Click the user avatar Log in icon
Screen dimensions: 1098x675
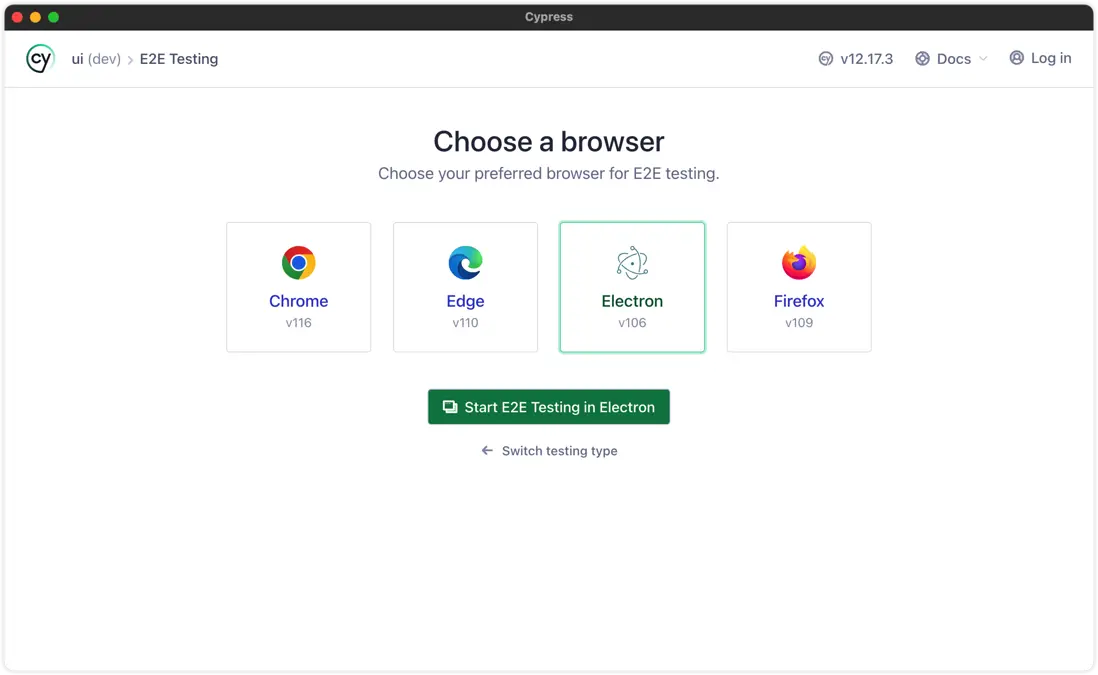[x=1016, y=58]
